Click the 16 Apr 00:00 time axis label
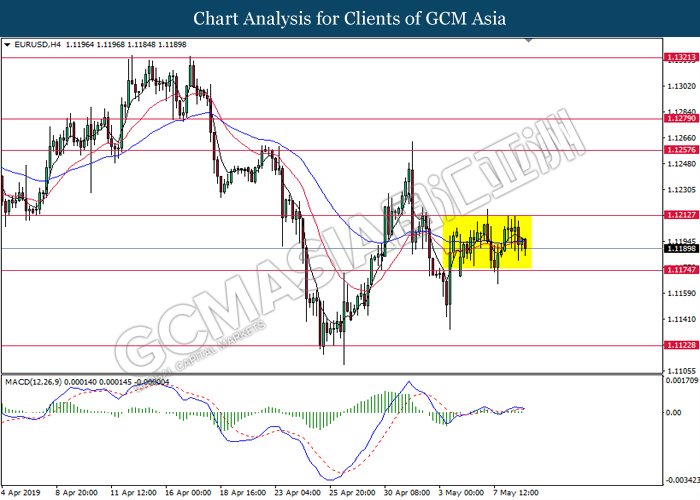Viewport: 700px width, 500px height. point(188,493)
